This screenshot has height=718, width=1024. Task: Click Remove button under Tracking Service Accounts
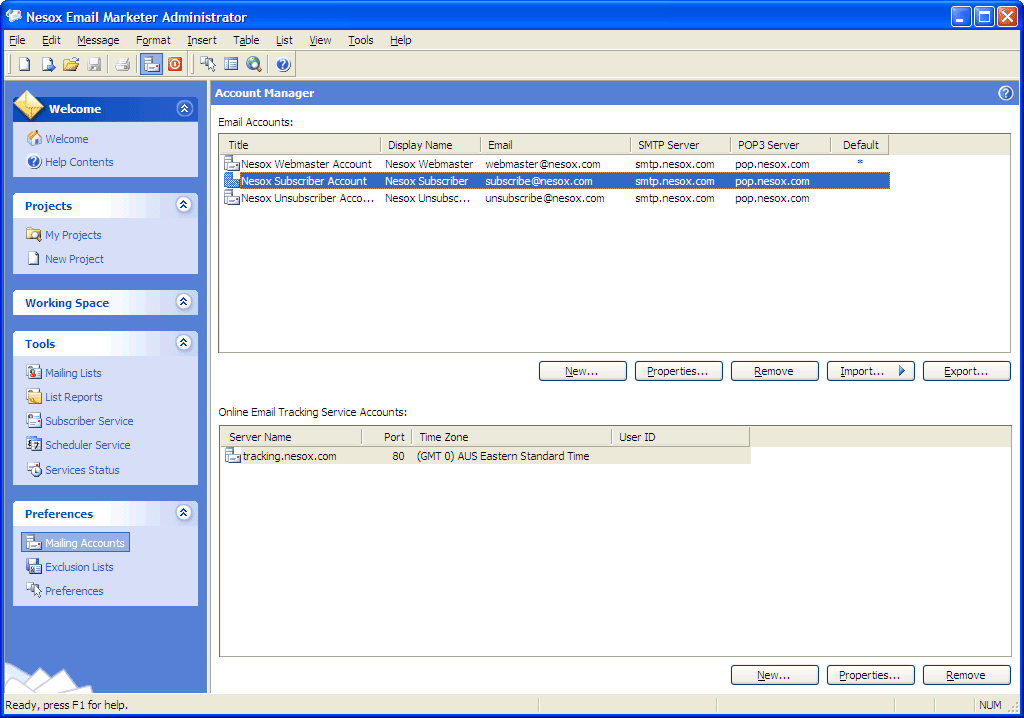(967, 675)
